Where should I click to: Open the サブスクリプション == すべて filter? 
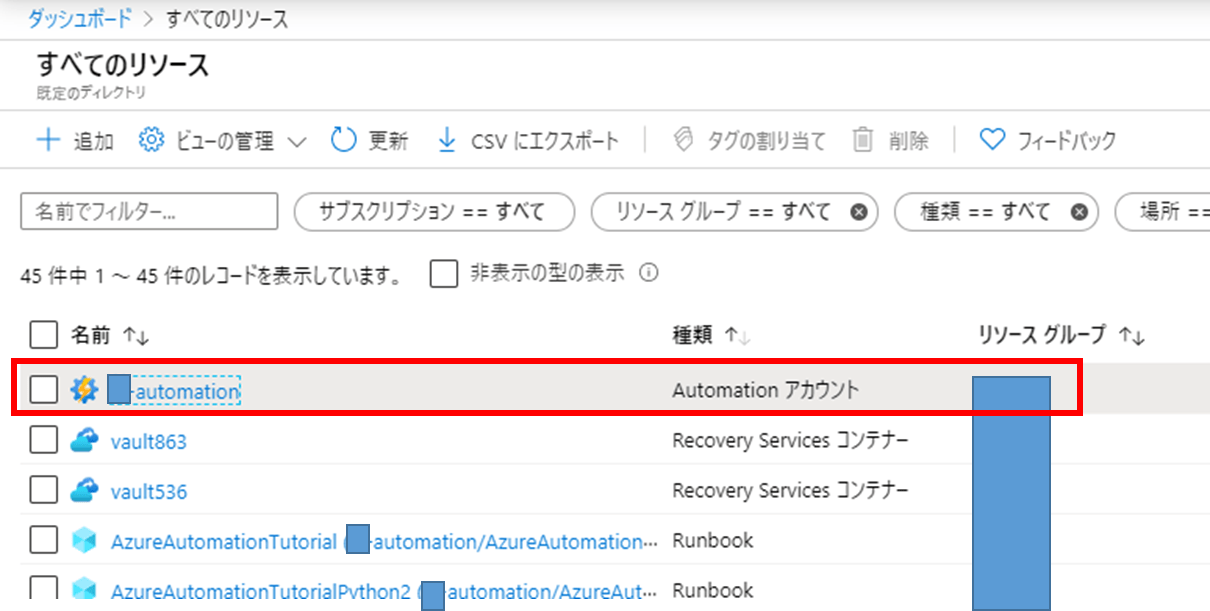434,212
